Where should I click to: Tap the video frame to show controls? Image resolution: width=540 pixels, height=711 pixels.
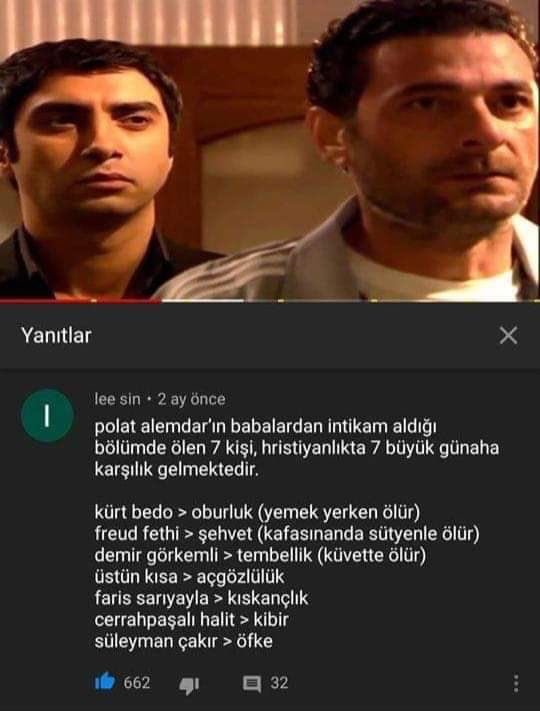[270, 149]
